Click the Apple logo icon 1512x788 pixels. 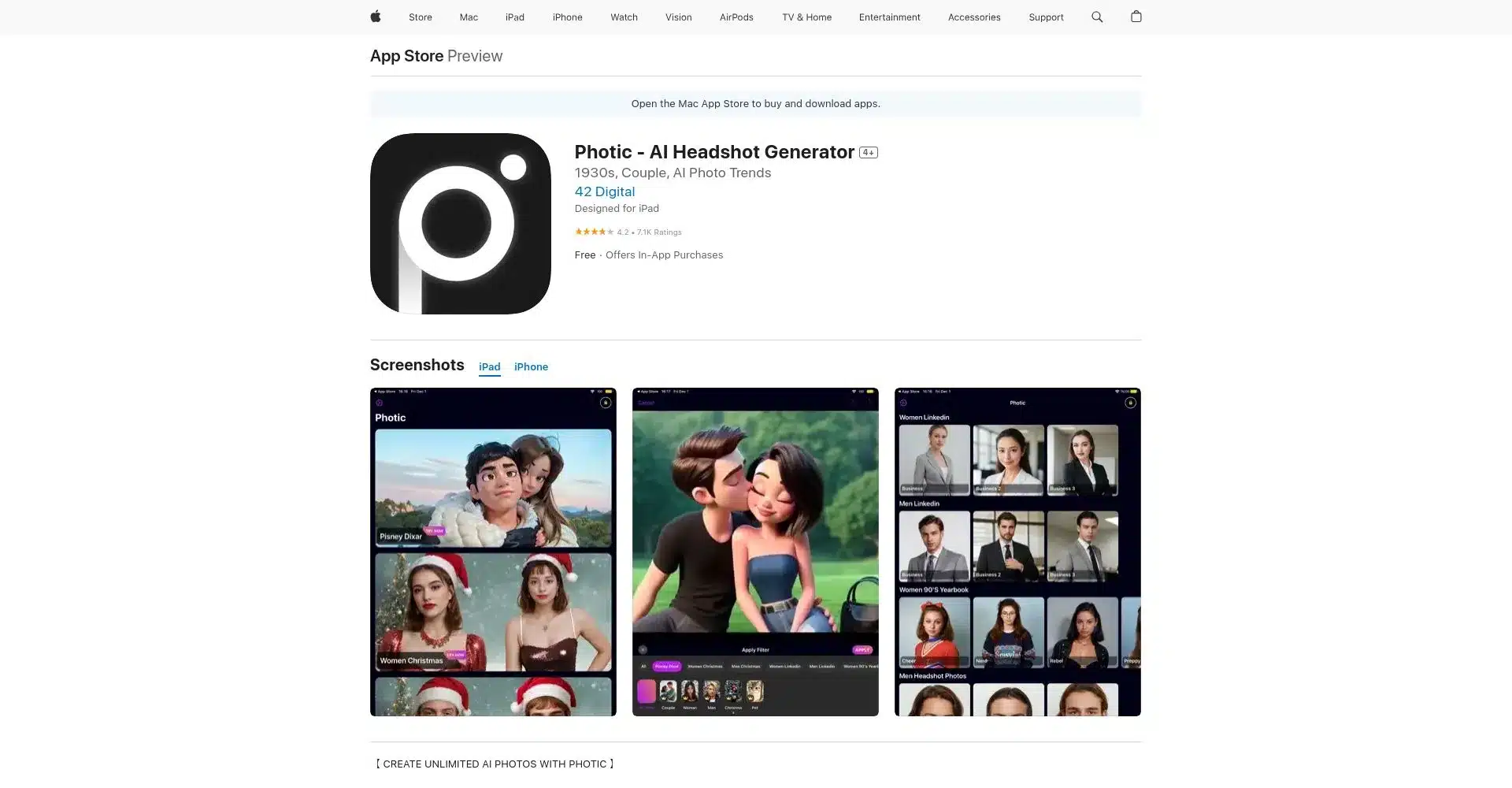pyautogui.click(x=376, y=17)
